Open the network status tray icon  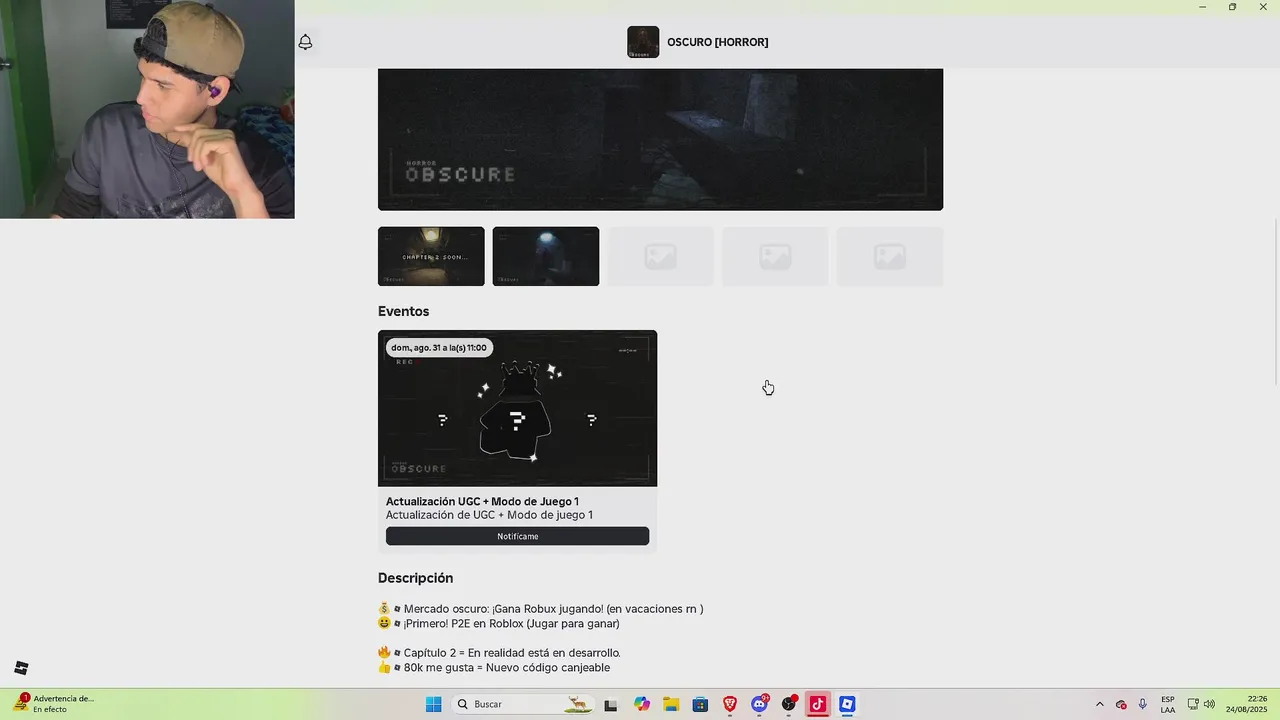(x=1193, y=704)
